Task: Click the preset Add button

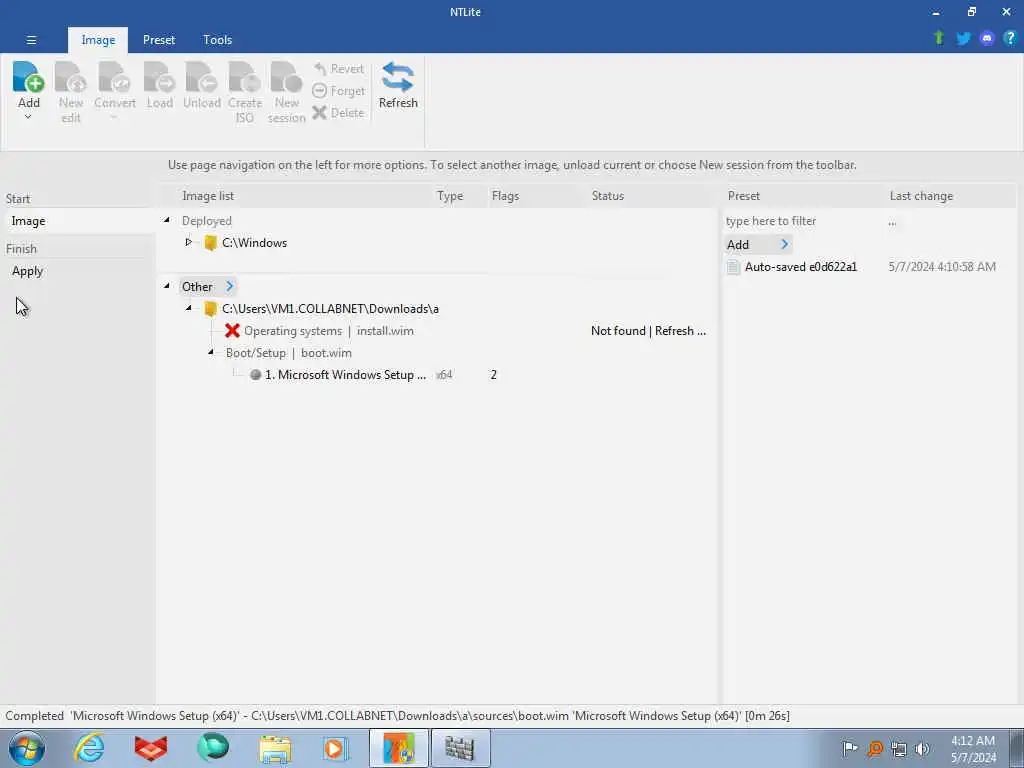Action: click(x=758, y=244)
